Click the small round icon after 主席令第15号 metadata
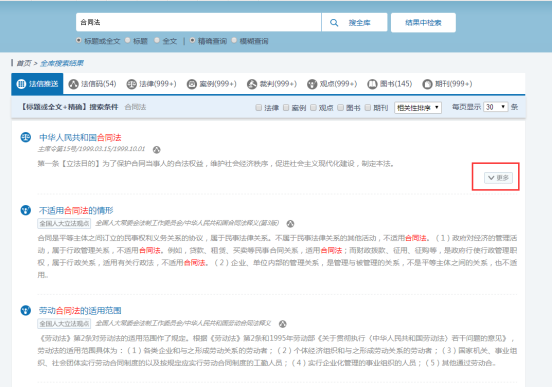Image resolution: width=552 pixels, height=388 pixels. click(x=157, y=150)
